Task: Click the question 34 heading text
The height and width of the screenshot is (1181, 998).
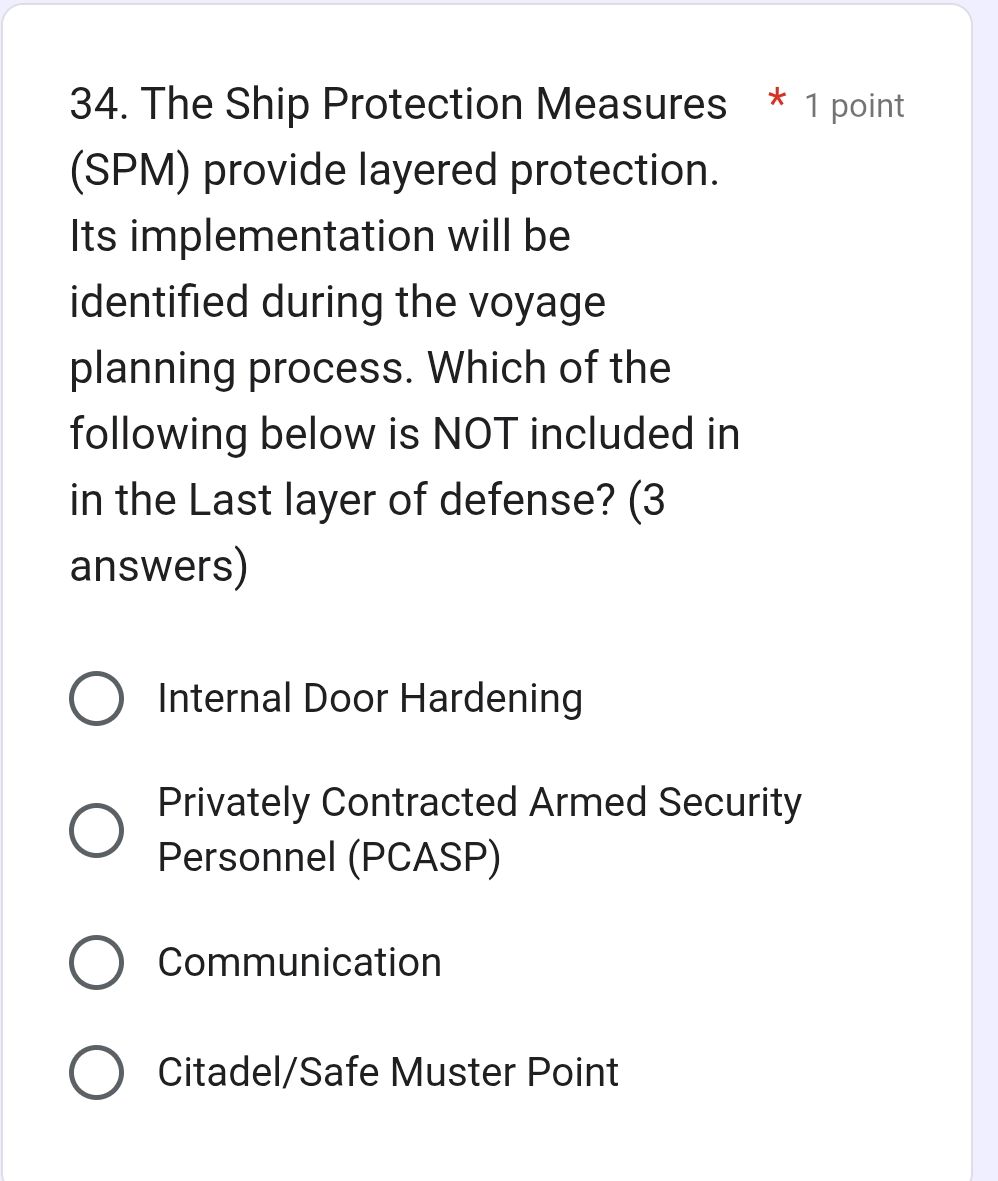Action: click(396, 103)
